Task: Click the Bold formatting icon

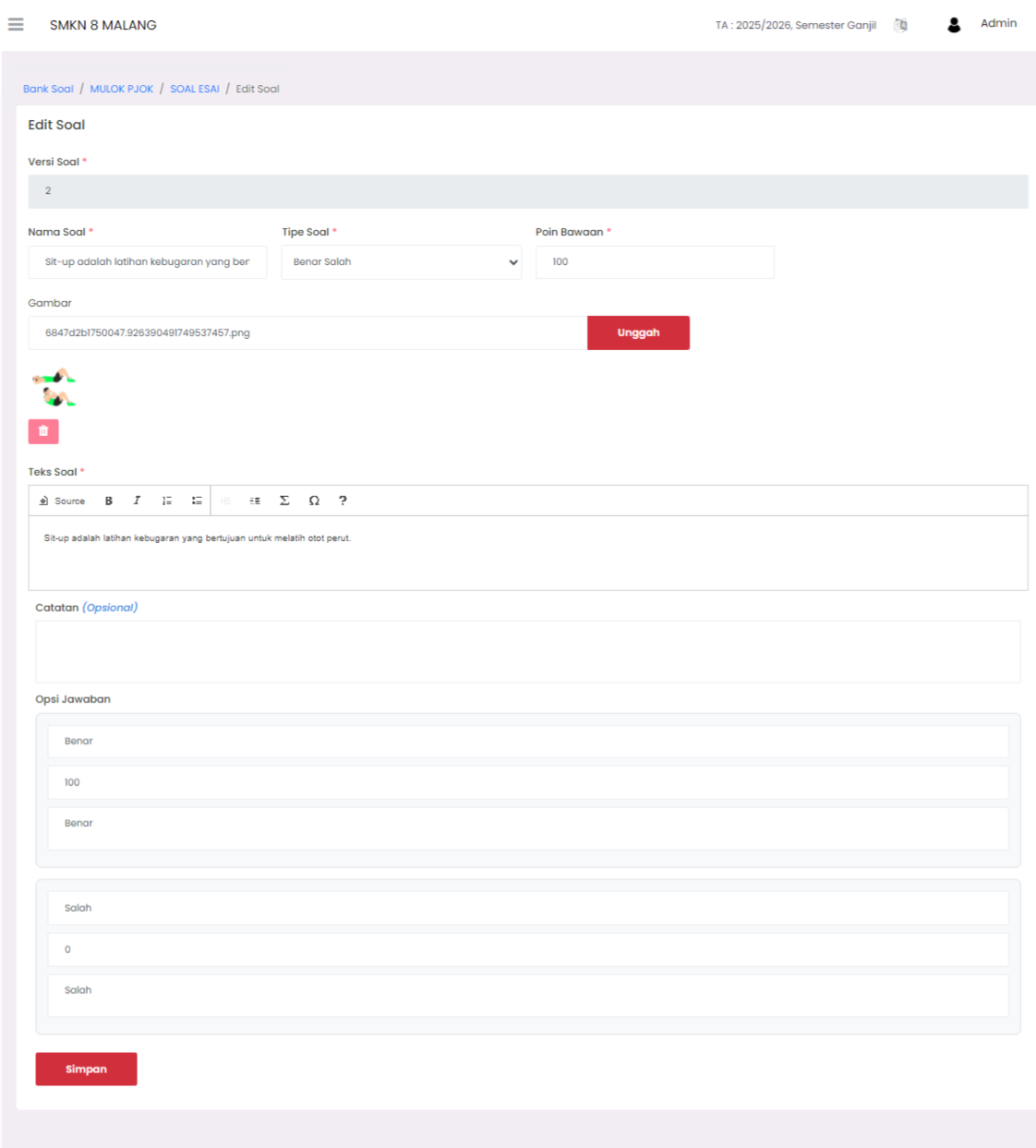Action: [109, 501]
